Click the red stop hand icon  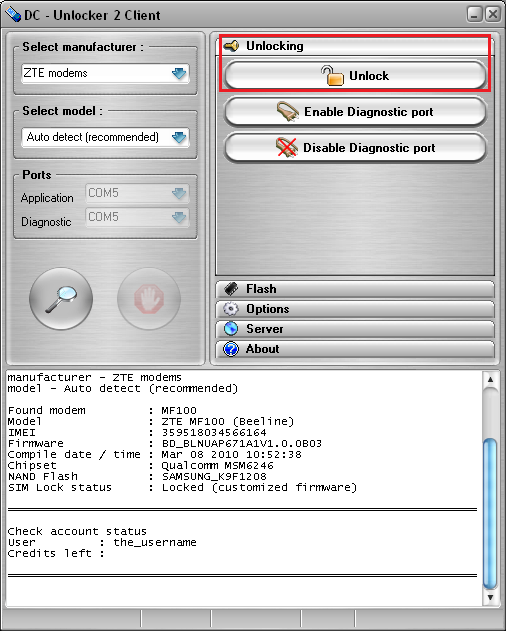(149, 299)
